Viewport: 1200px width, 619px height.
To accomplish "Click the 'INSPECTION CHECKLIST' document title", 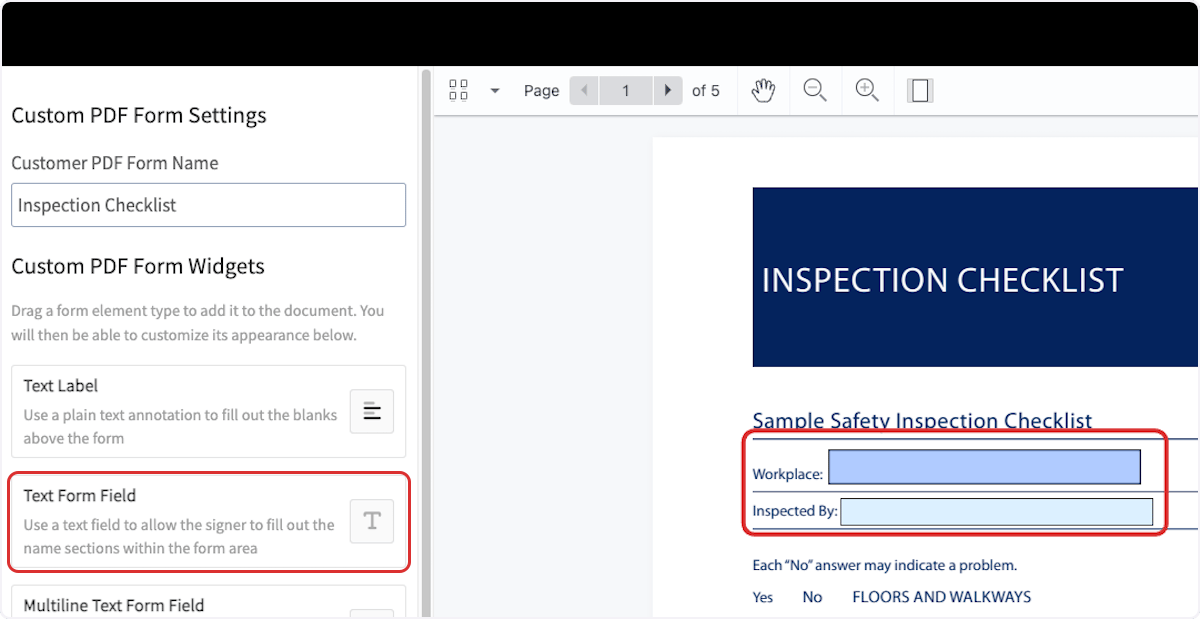I will point(943,281).
